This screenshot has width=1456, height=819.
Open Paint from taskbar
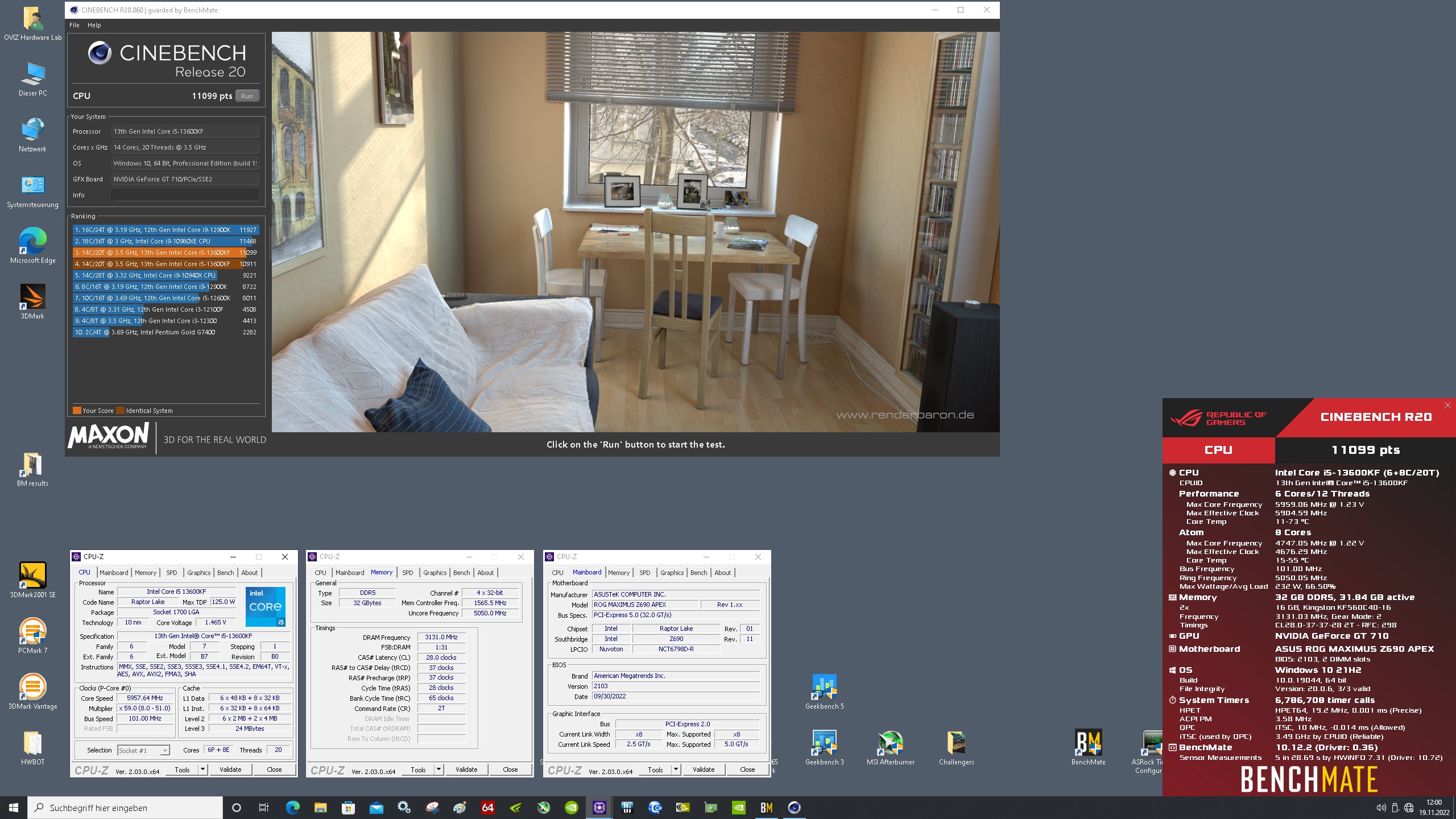coord(460,808)
